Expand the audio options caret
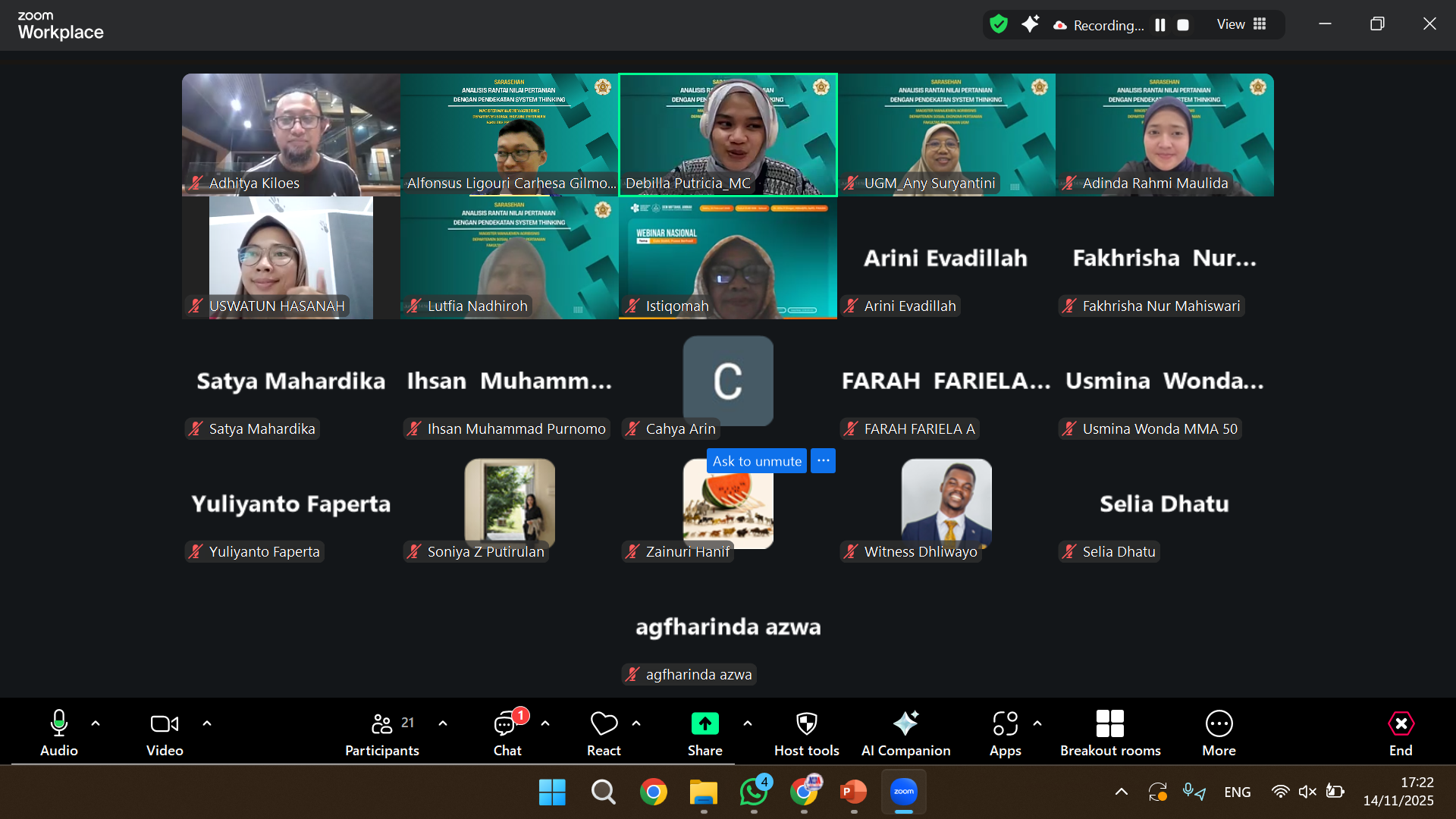The width and height of the screenshot is (1456, 819). pos(96,723)
